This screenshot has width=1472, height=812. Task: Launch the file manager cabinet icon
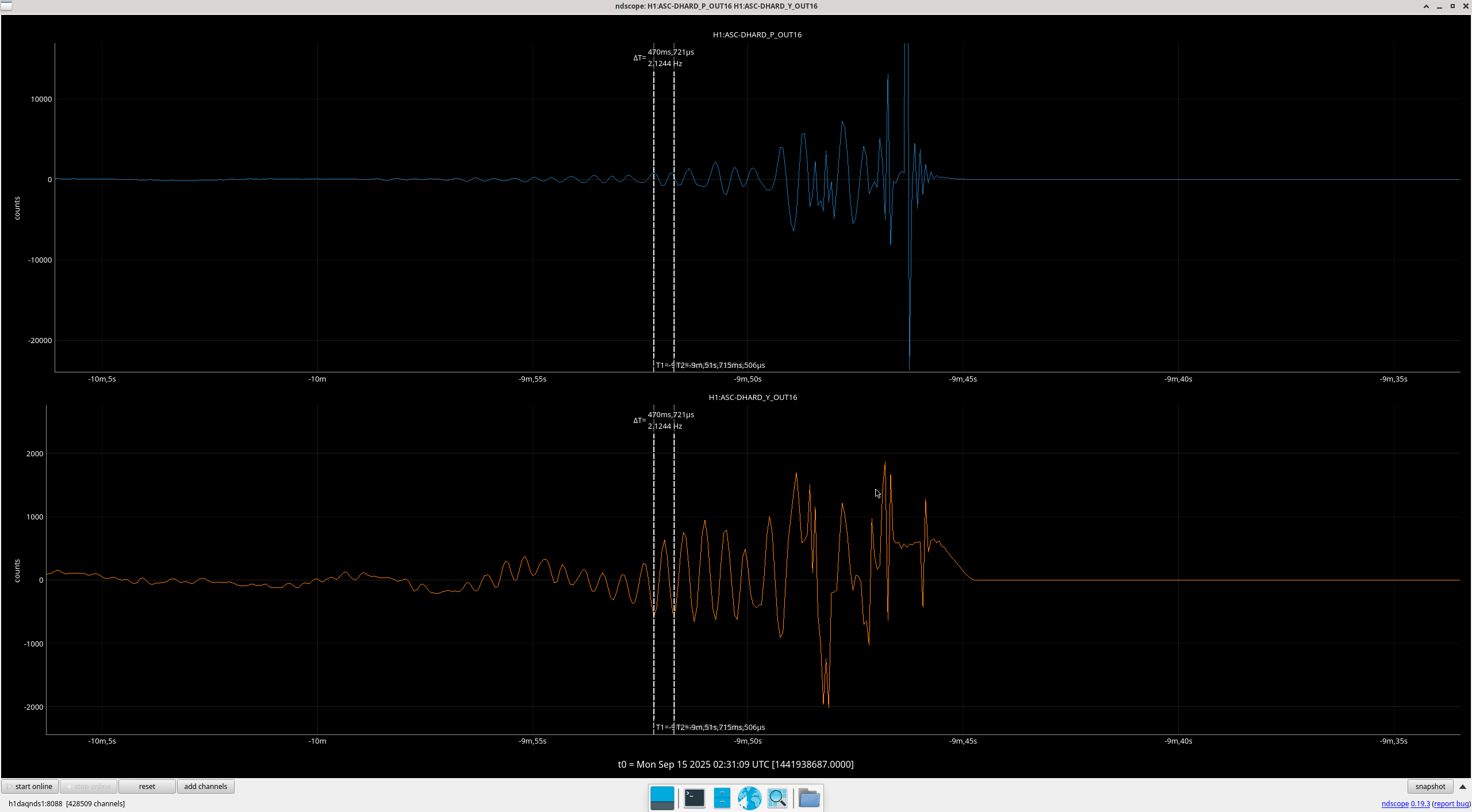point(722,798)
